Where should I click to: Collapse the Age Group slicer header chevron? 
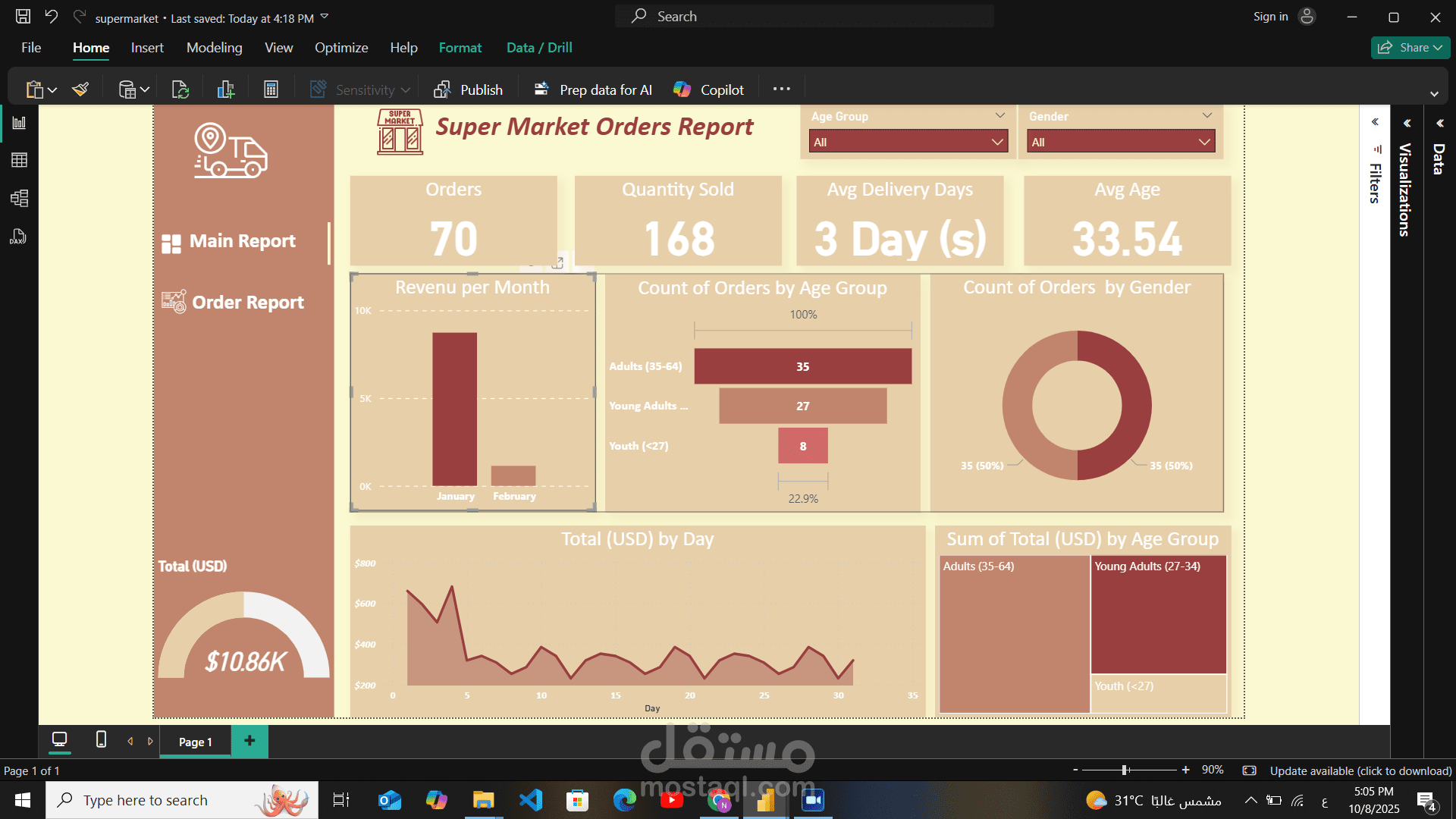[999, 115]
